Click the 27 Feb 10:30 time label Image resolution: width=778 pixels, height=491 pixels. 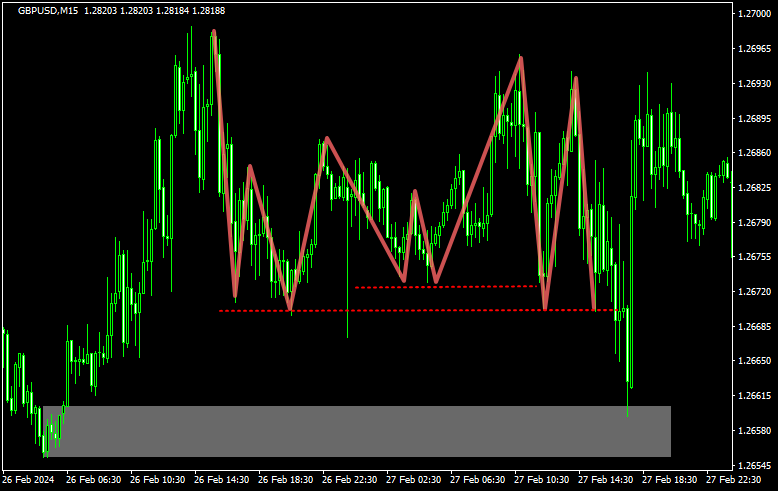(544, 480)
